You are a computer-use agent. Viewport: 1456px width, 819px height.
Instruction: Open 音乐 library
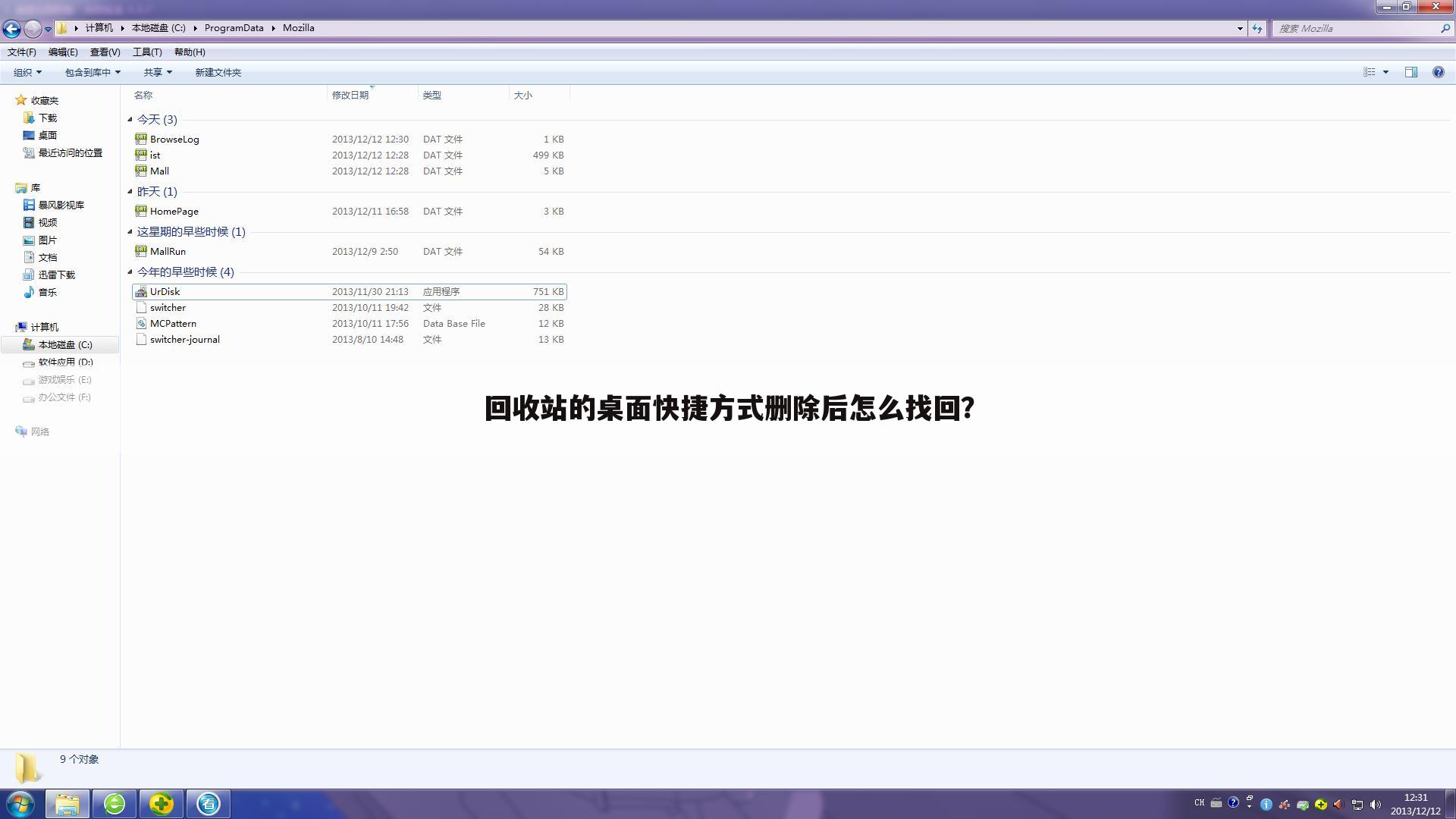[48, 292]
